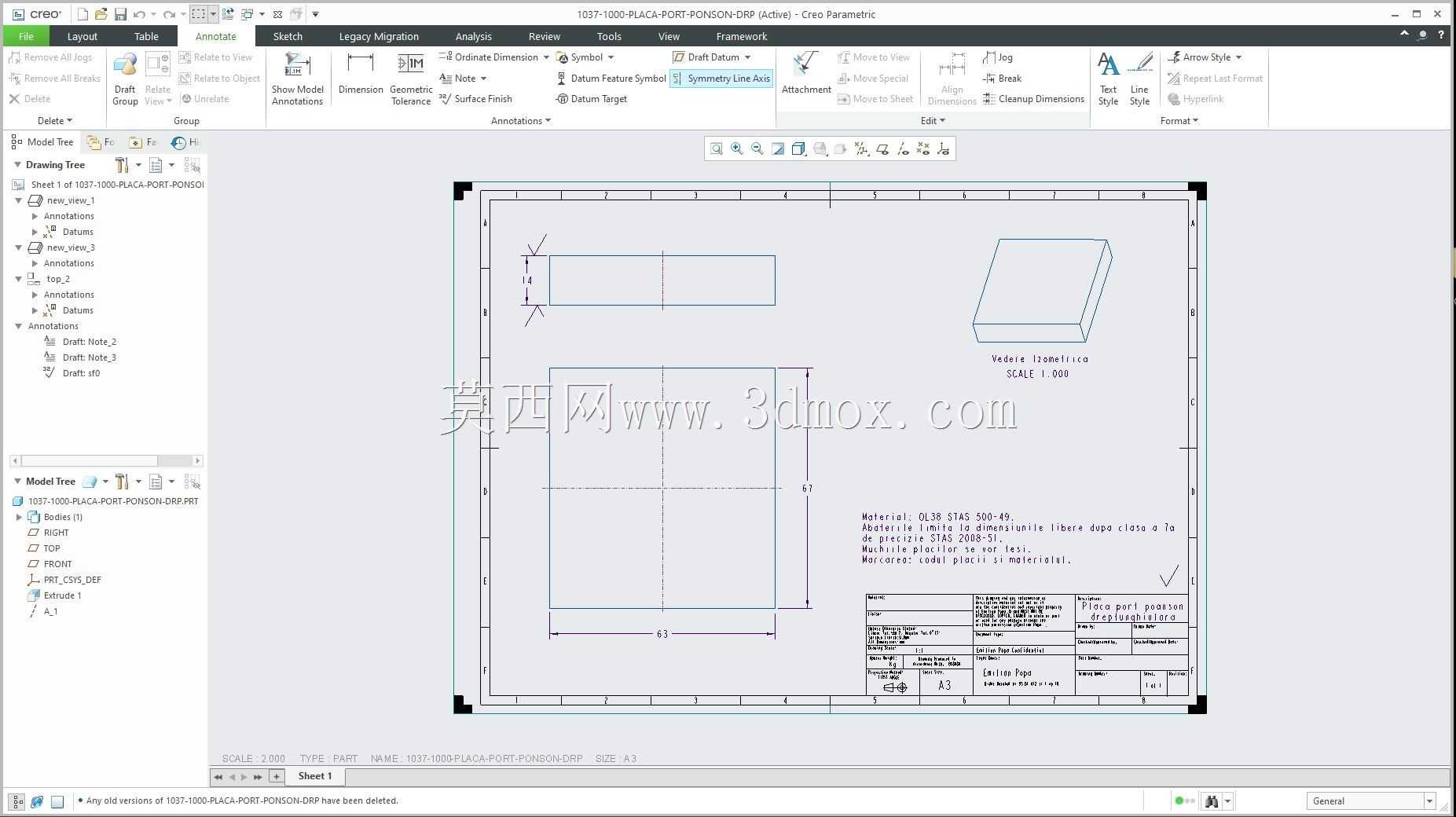Toggle point display visibility filter
Viewport: 1456px width, 817px height.
pyautogui.click(x=923, y=148)
